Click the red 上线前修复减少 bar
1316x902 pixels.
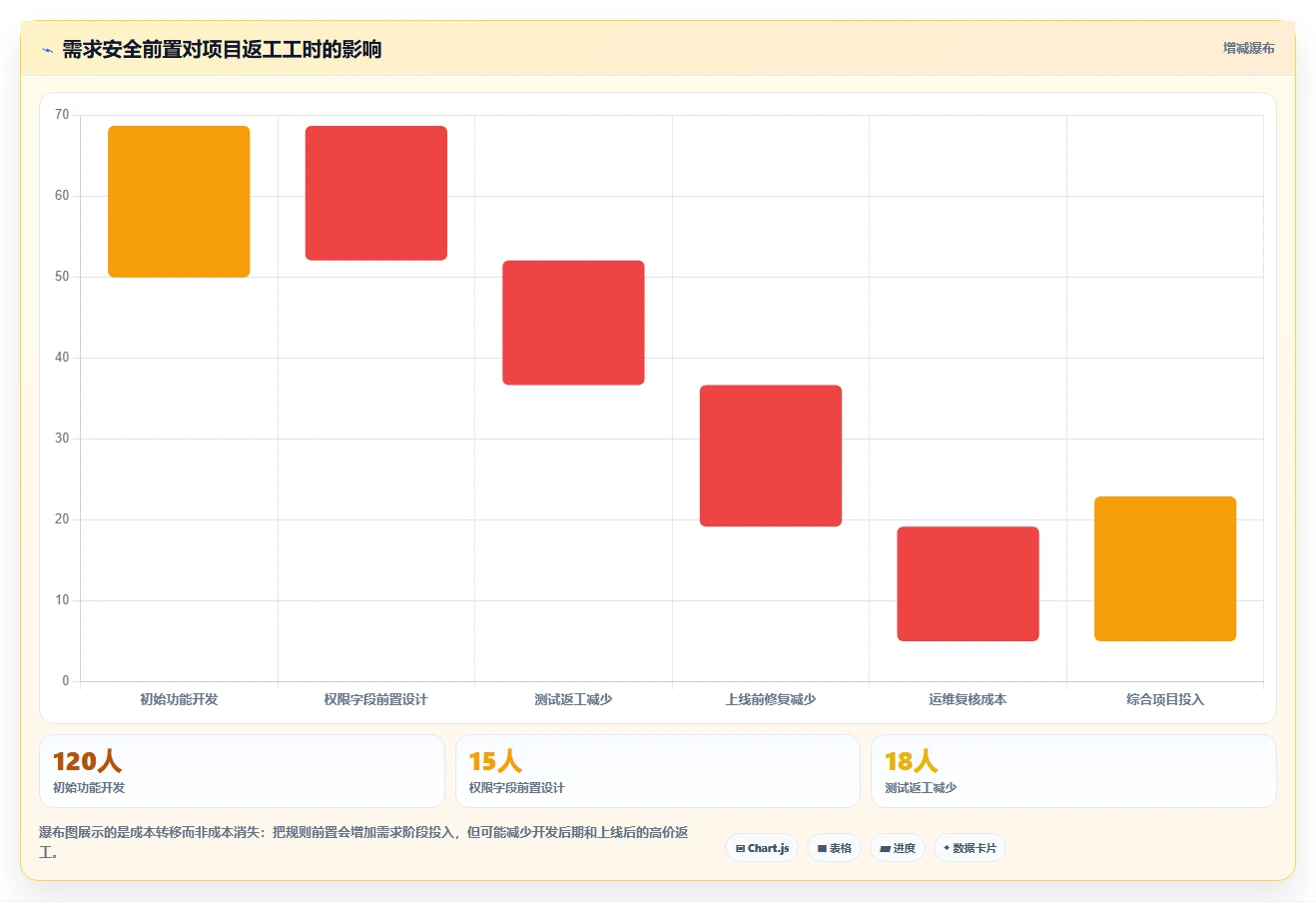(x=771, y=455)
